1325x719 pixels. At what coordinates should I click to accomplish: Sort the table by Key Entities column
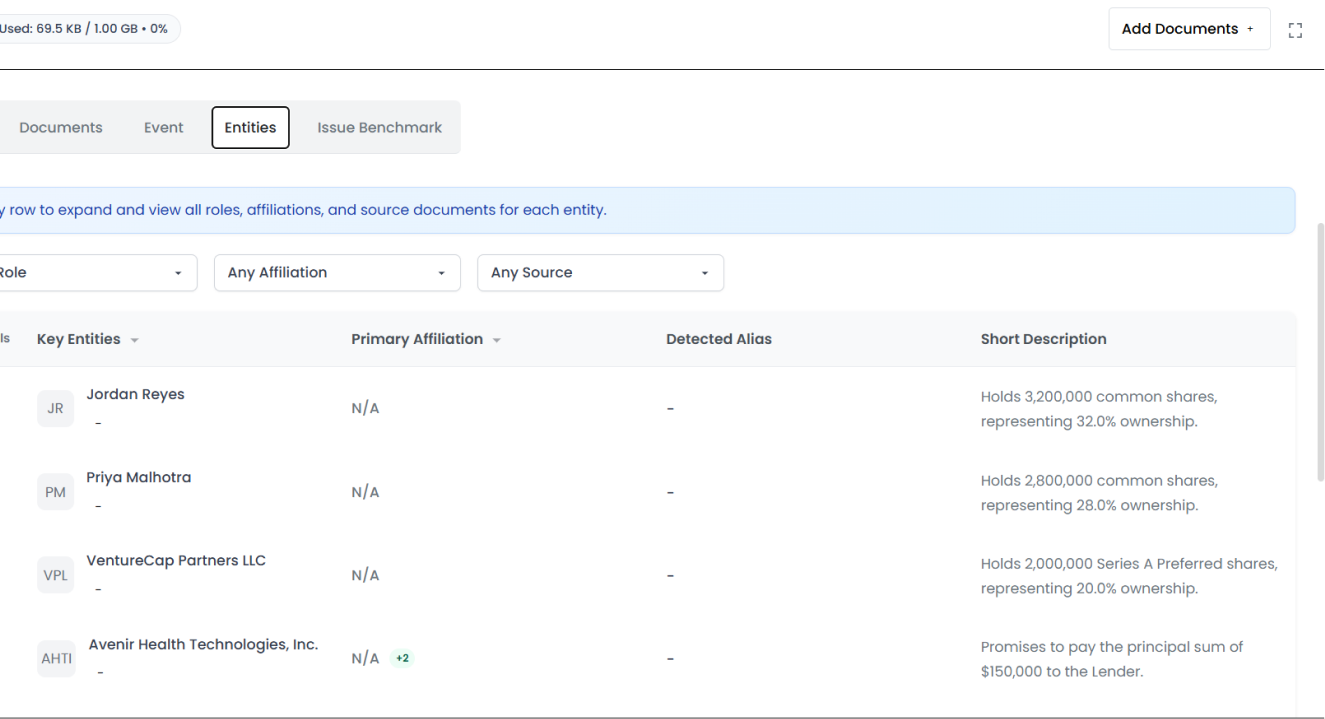click(x=135, y=338)
